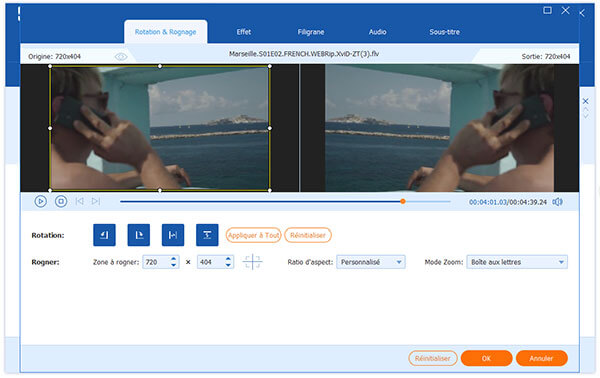The height and width of the screenshot is (378, 600).
Task: Switch to Effet tab
Action: pos(244,32)
